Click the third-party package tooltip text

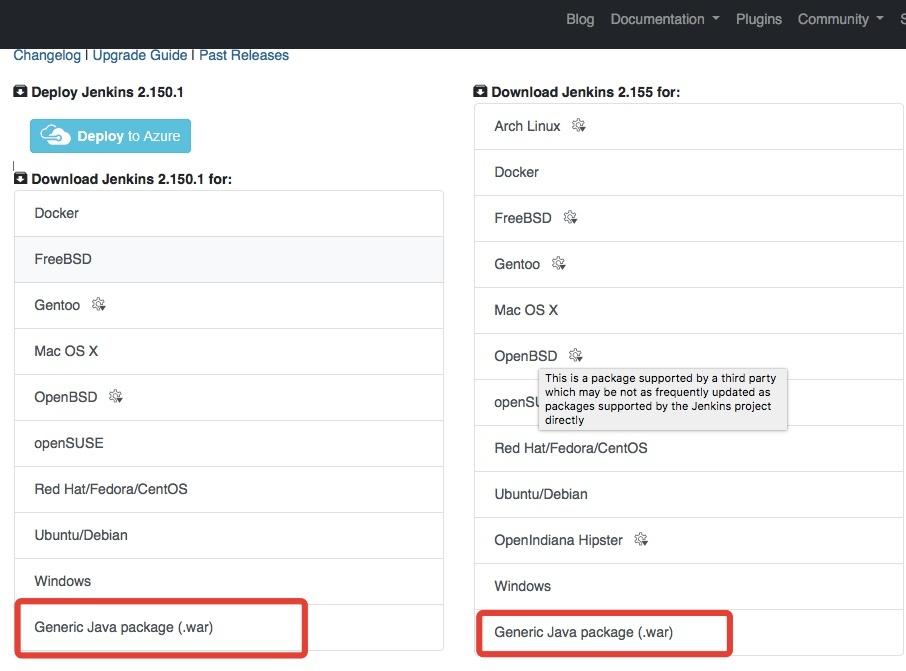pos(662,399)
